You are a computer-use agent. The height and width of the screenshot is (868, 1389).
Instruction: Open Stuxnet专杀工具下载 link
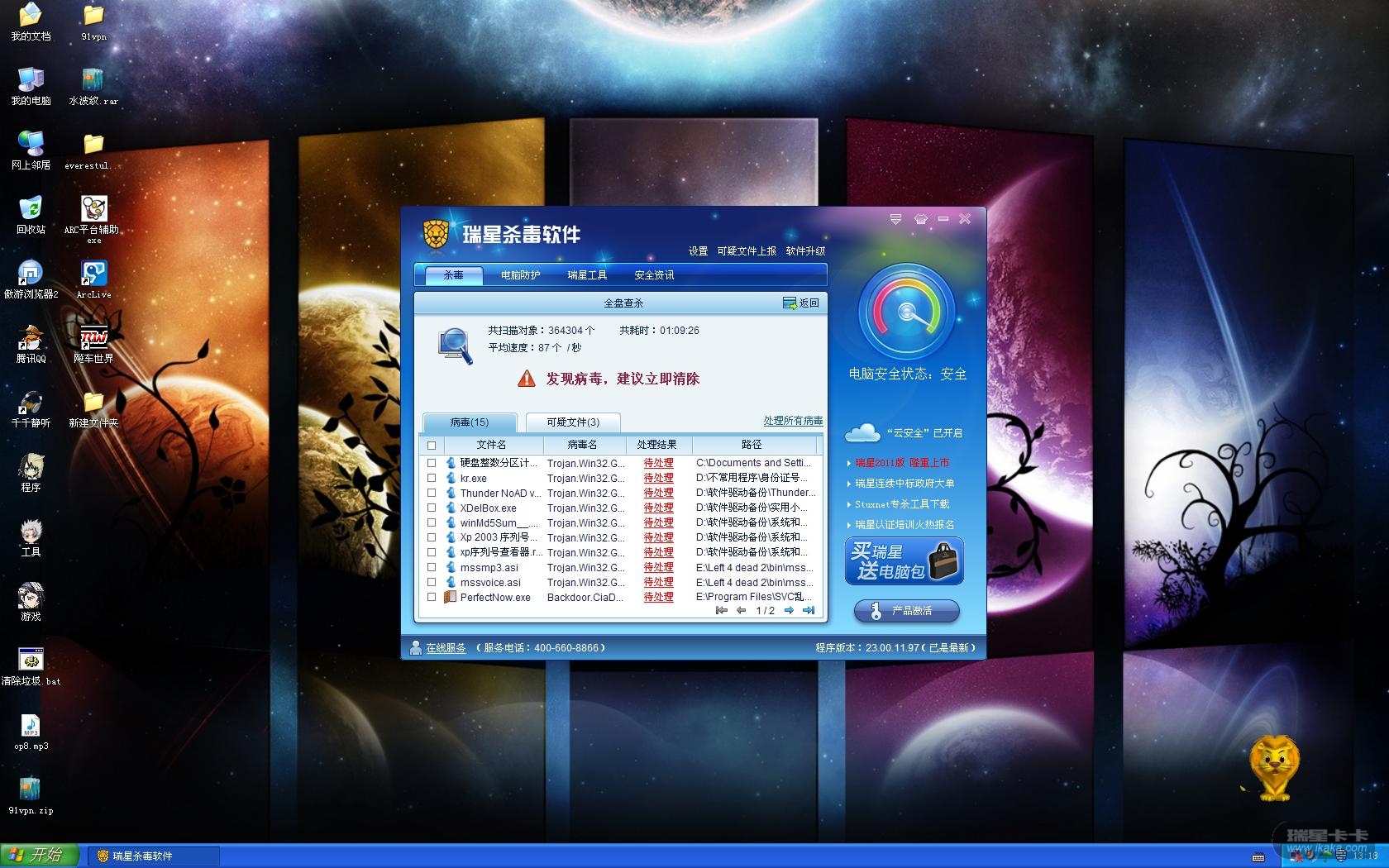point(902,503)
